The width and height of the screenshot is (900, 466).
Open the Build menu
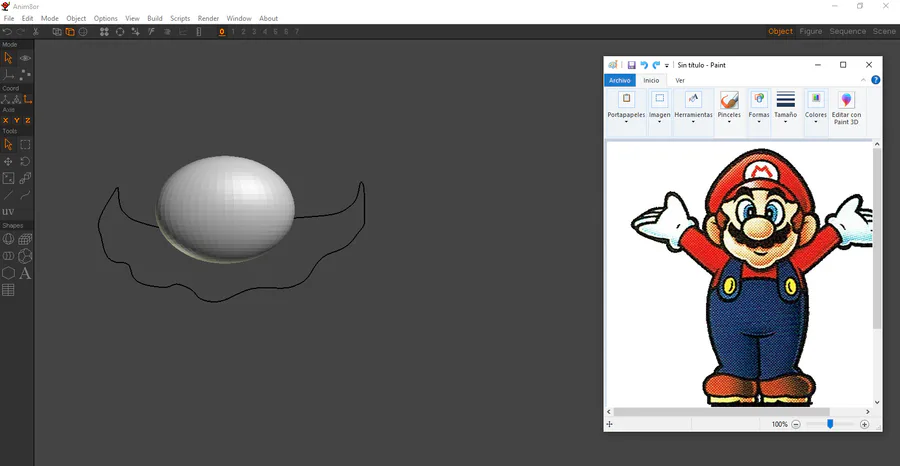tap(155, 18)
